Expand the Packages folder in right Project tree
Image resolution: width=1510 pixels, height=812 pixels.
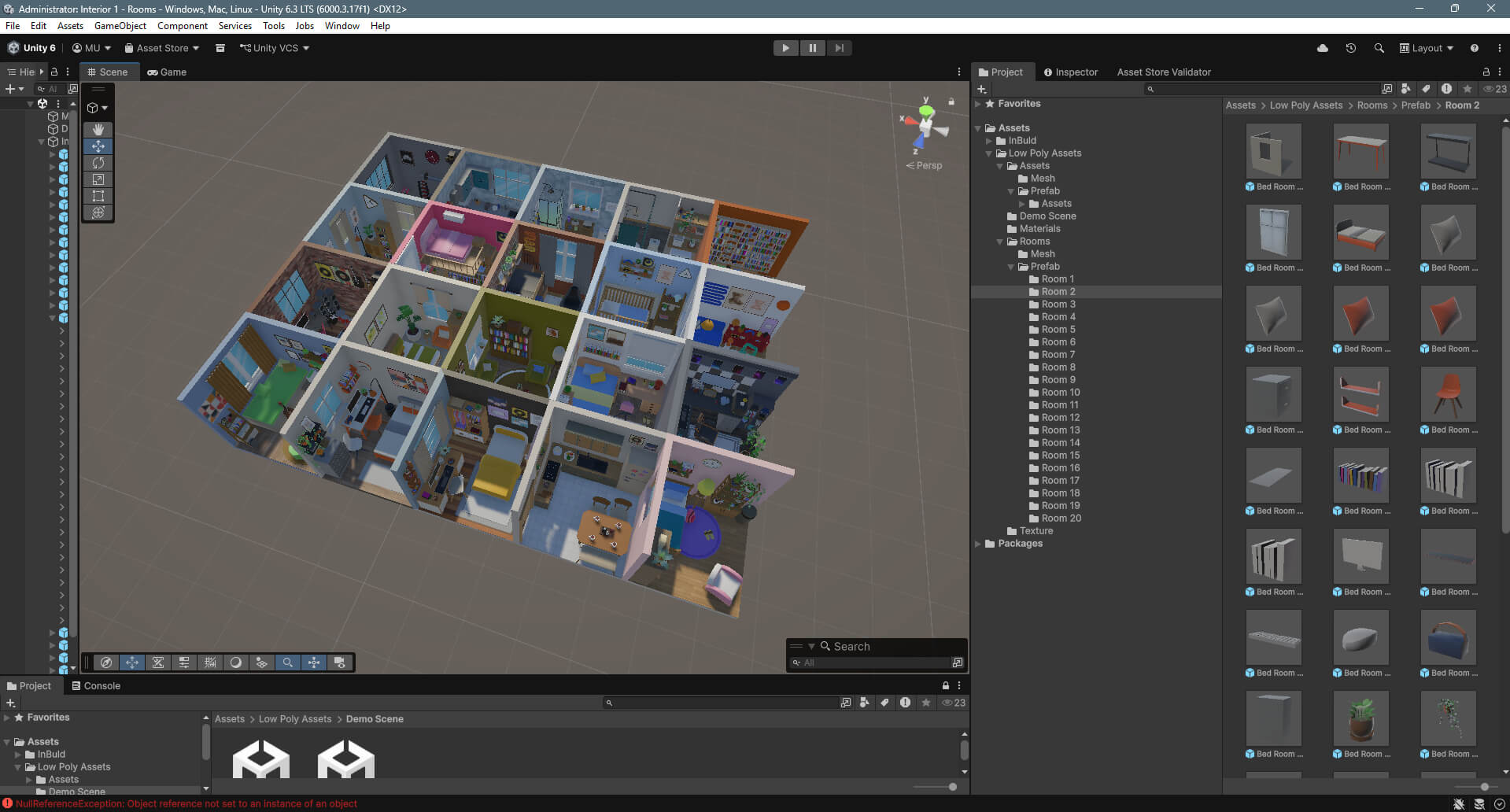(979, 544)
